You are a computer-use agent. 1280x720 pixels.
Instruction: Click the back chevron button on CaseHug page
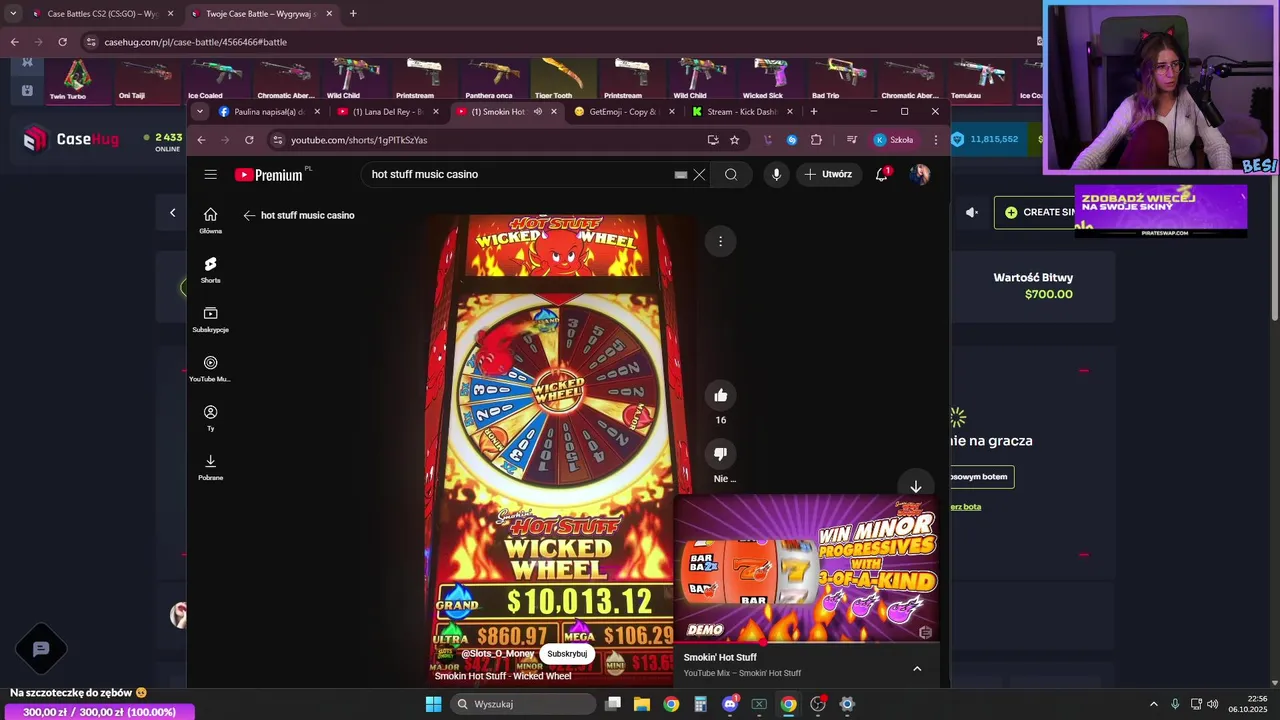click(x=172, y=213)
